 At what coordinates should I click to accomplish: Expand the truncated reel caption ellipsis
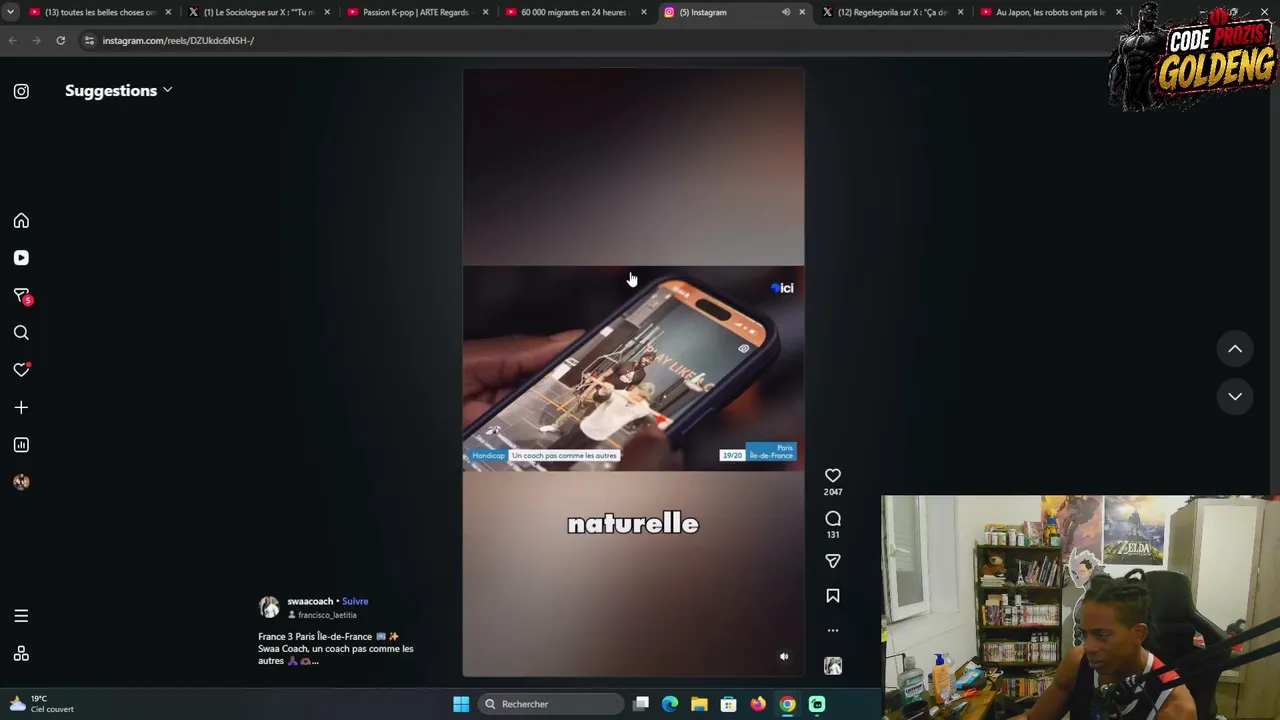point(314,661)
